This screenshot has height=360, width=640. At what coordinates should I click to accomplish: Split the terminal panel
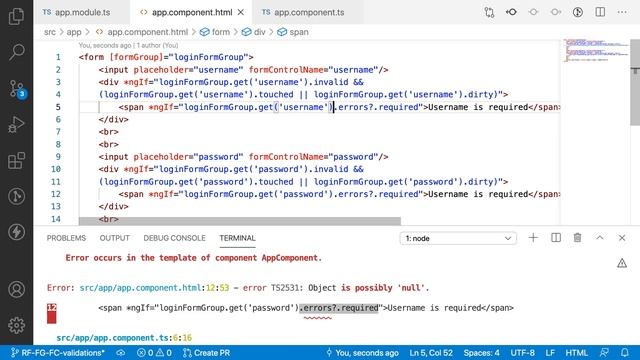click(x=556, y=238)
